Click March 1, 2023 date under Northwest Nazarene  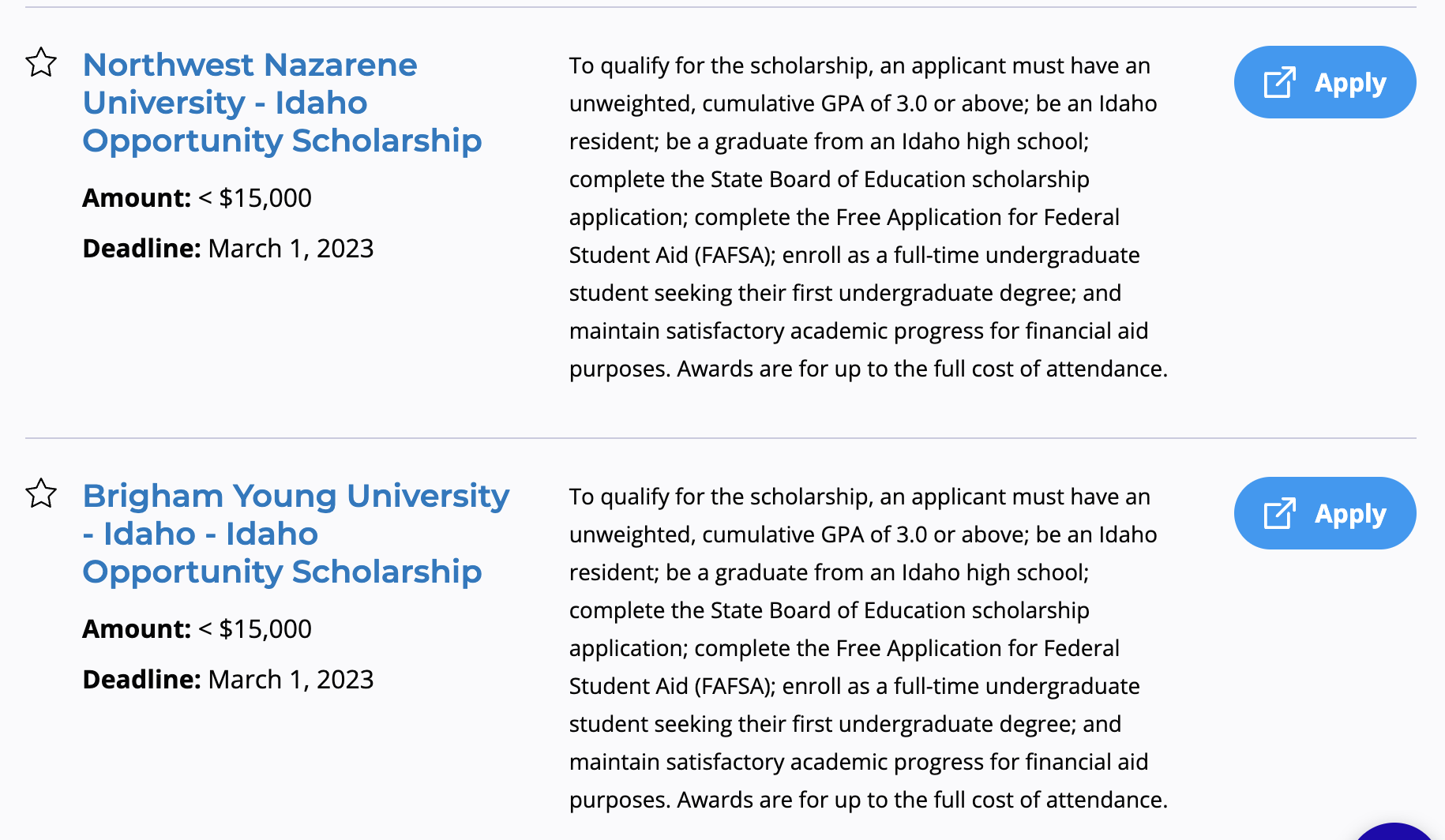pyautogui.click(x=291, y=248)
